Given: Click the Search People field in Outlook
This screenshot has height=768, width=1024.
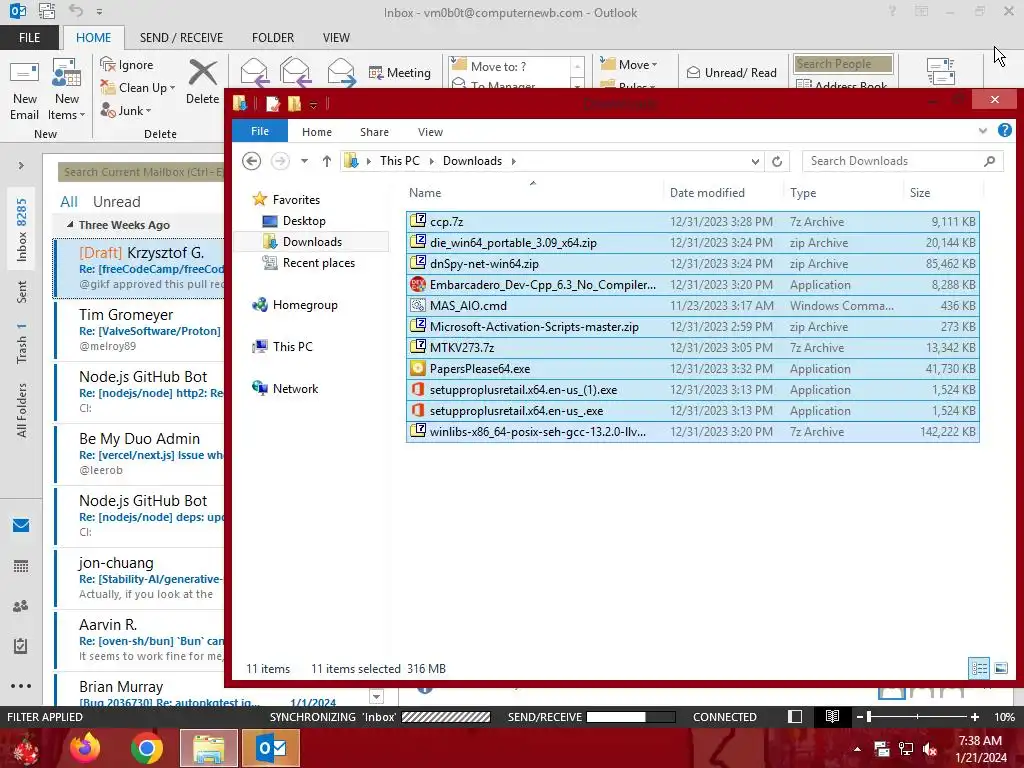Looking at the screenshot, I should click(843, 63).
